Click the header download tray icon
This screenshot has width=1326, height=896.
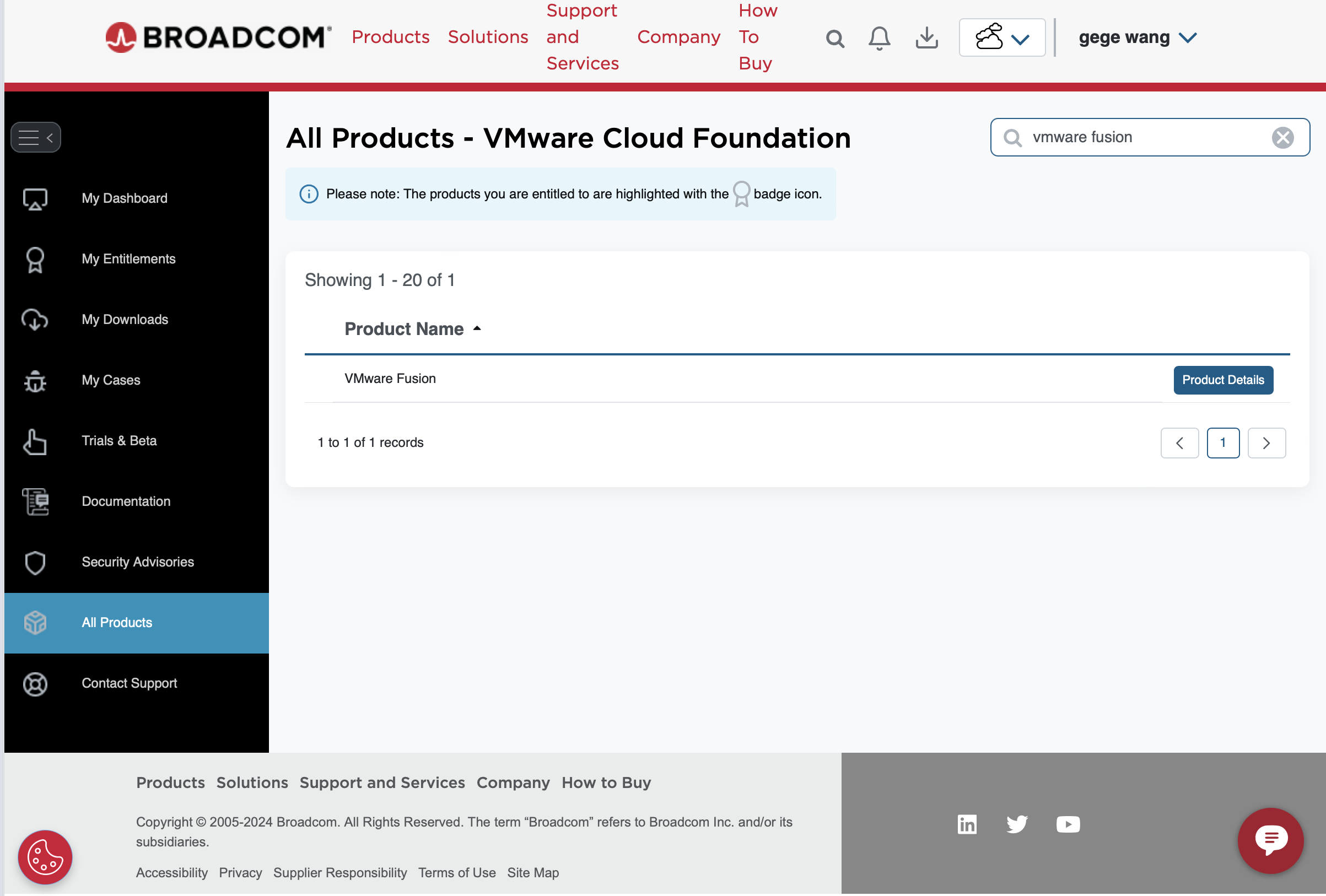pos(926,37)
